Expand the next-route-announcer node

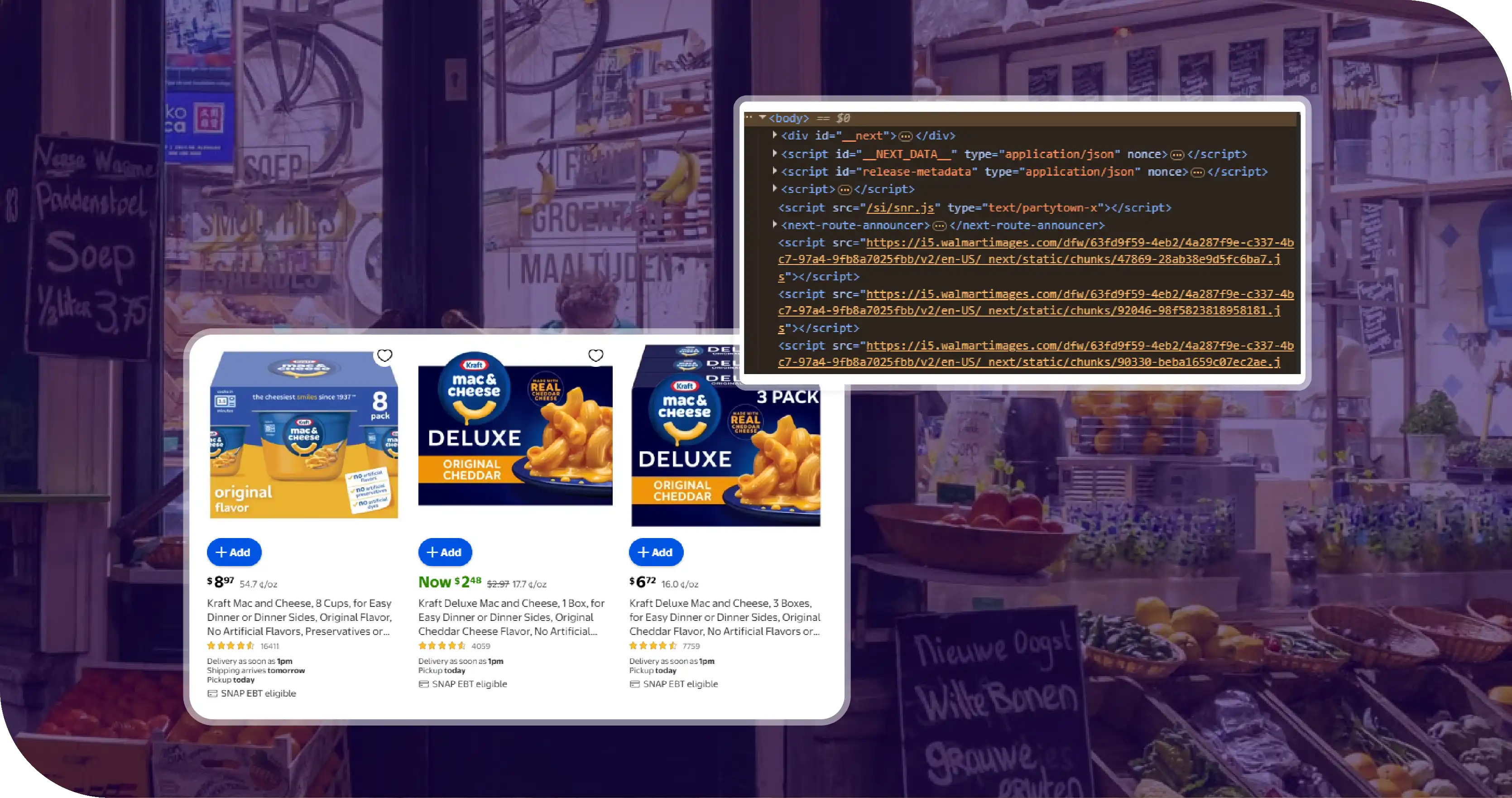pyautogui.click(x=775, y=224)
